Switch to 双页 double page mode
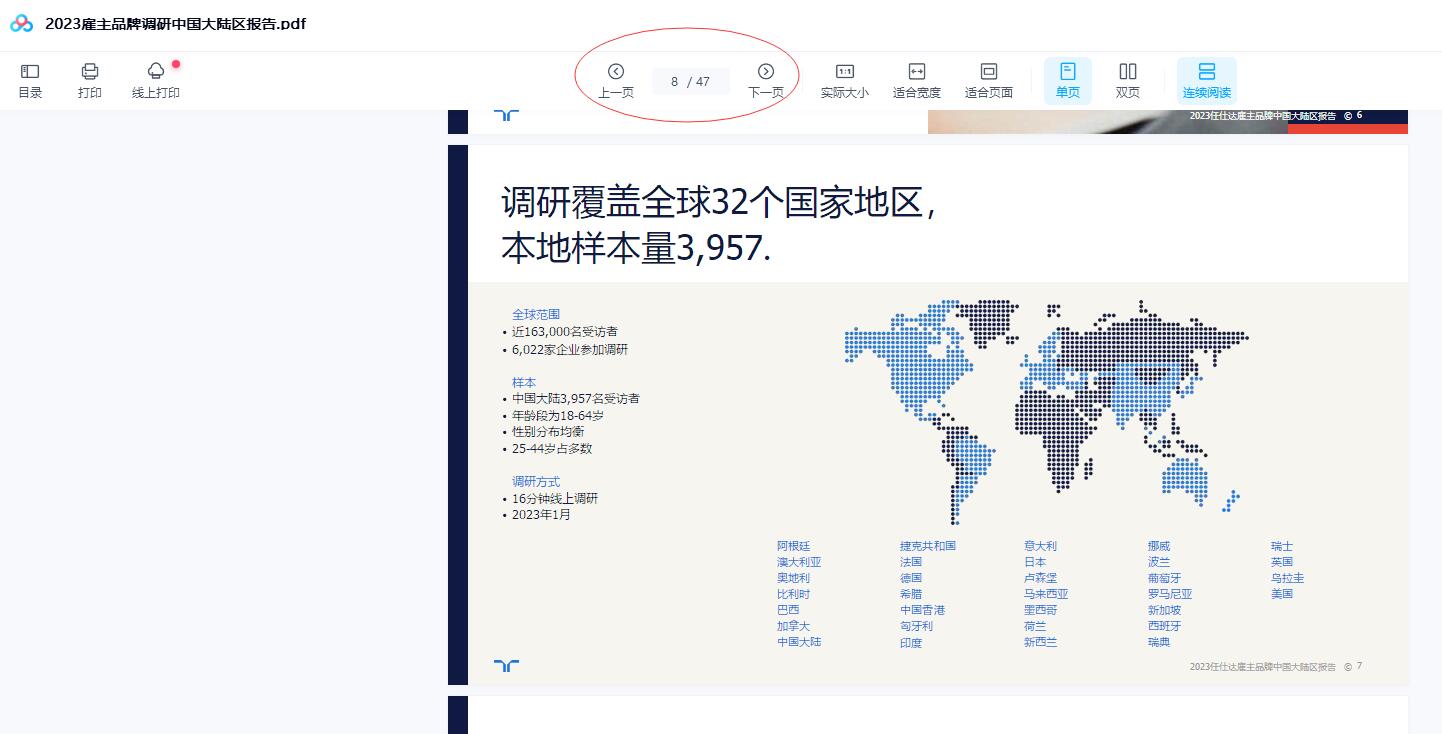This screenshot has width=1442, height=734. [x=1128, y=80]
